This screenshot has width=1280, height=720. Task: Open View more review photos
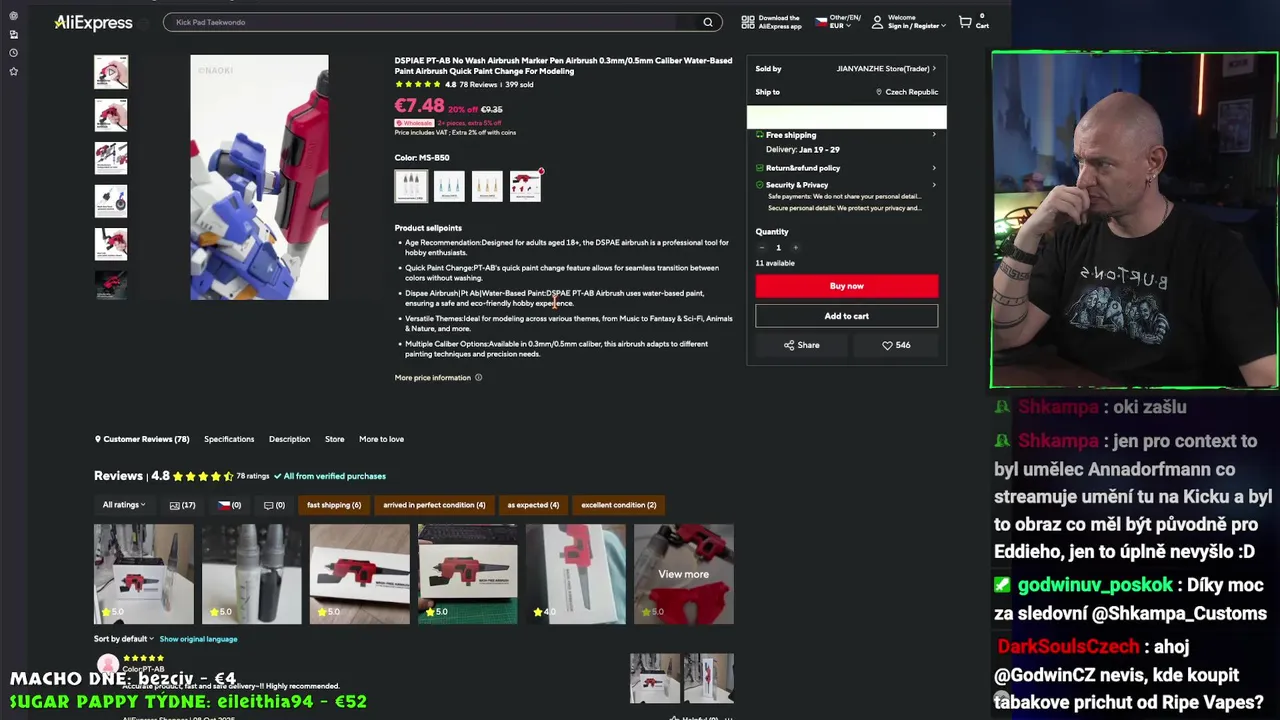point(684,574)
